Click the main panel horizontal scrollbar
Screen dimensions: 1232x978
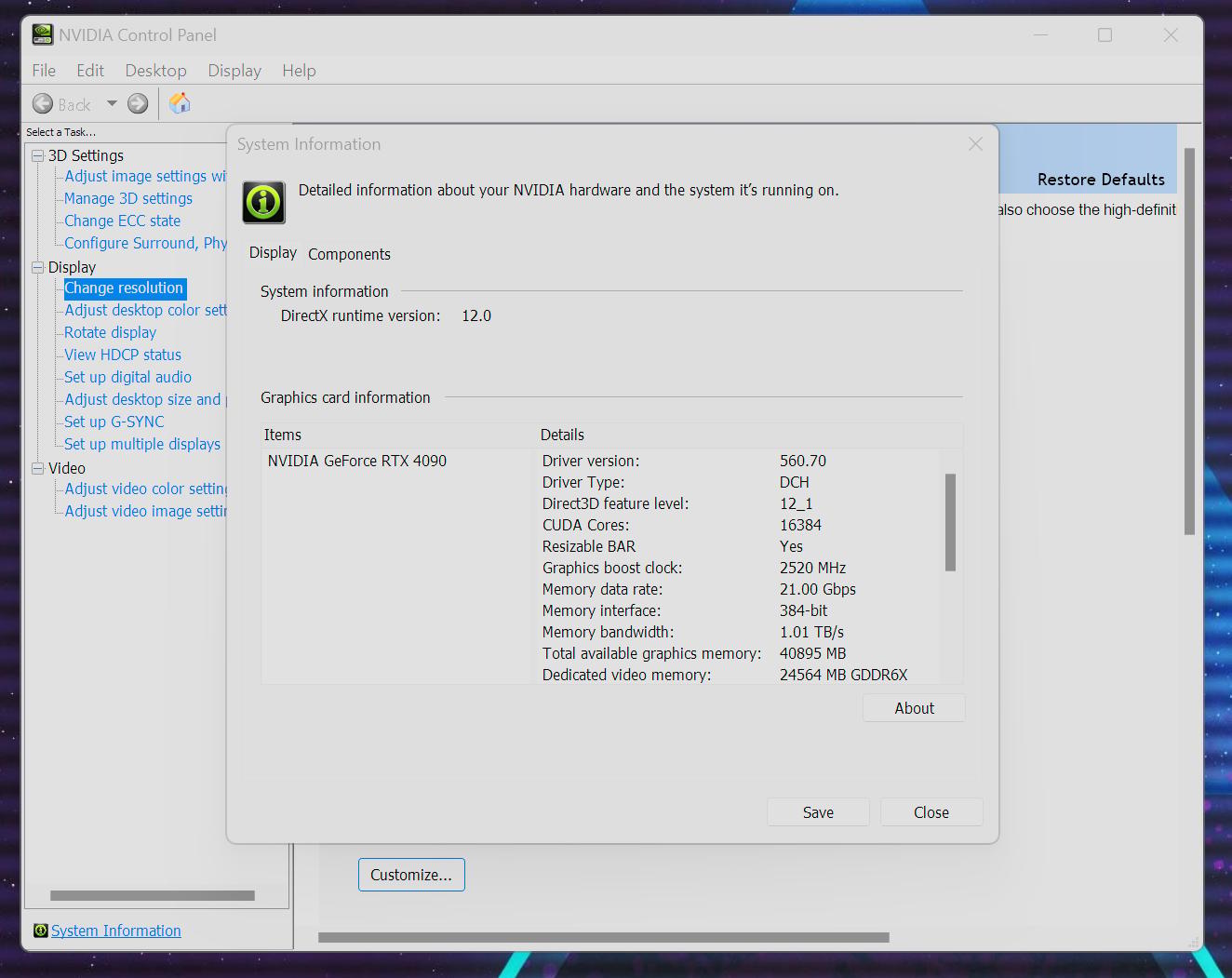click(x=604, y=937)
